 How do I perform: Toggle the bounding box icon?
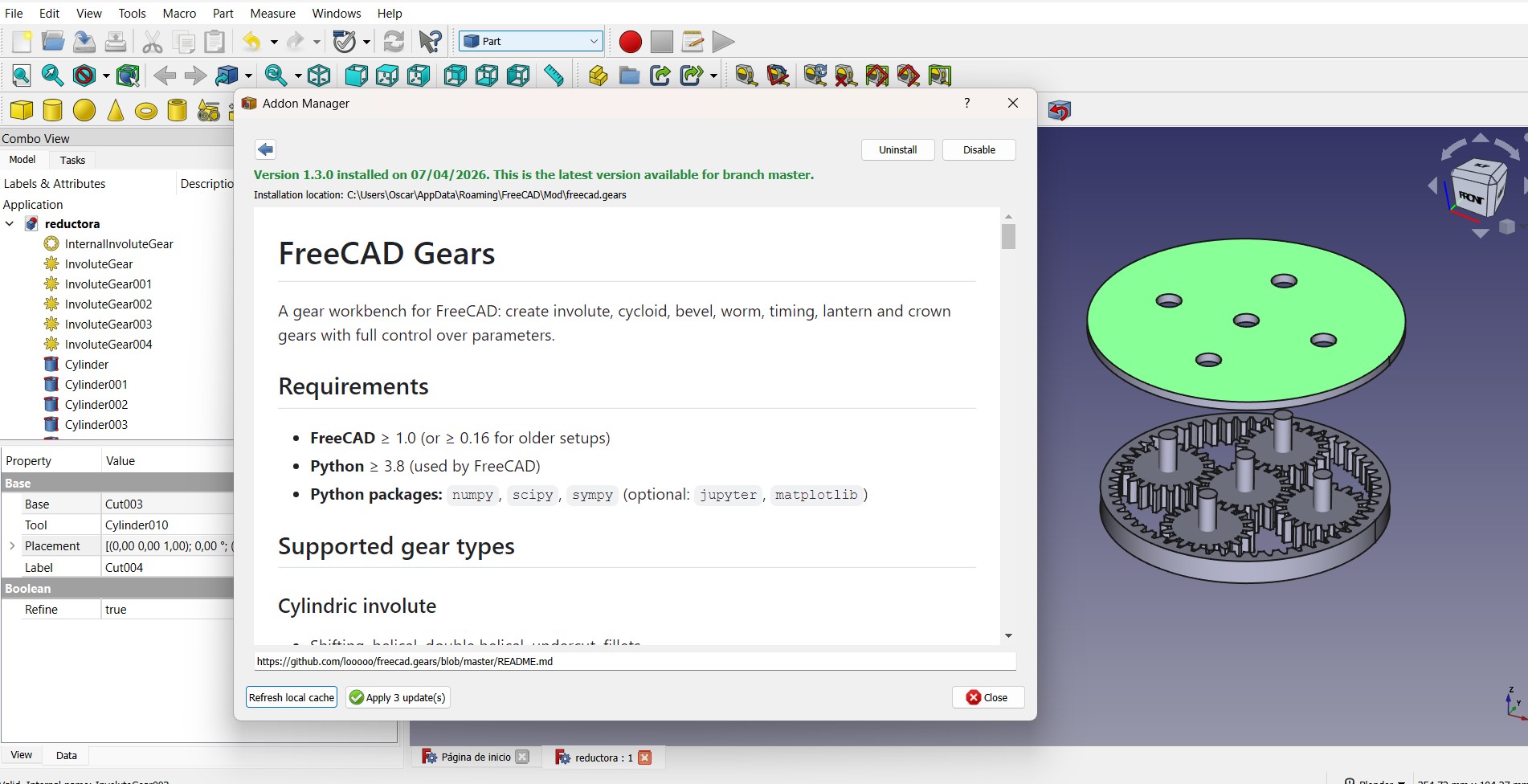128,76
